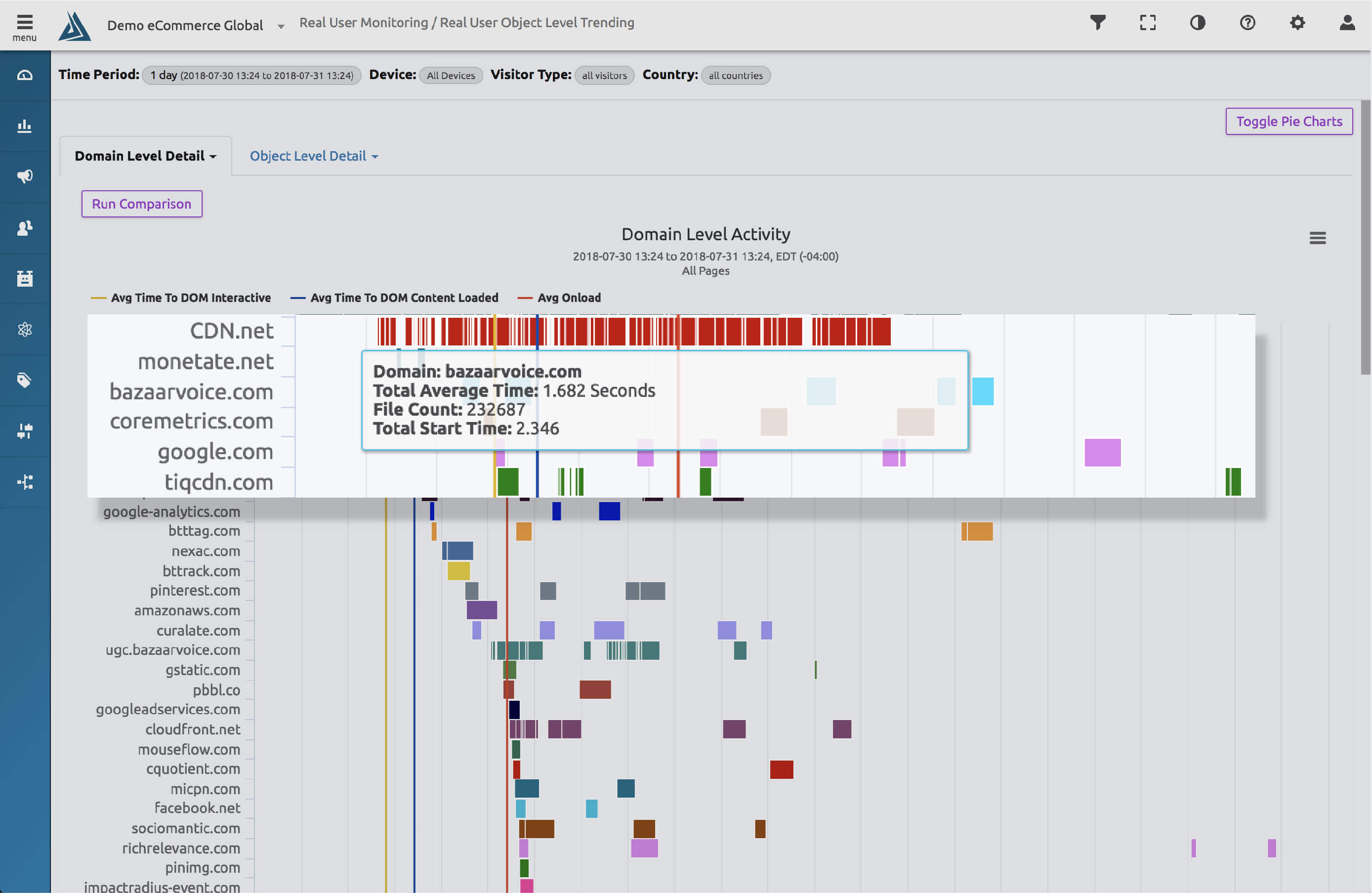
Task: Open alerts via the megaphone sidebar icon
Action: pyautogui.click(x=25, y=176)
